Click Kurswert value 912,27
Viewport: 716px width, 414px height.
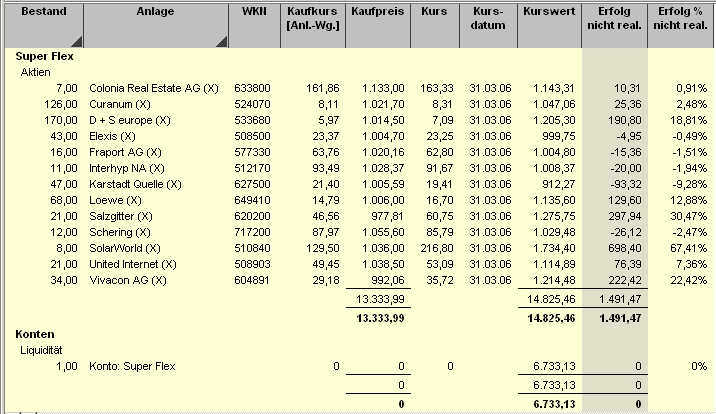coord(558,184)
